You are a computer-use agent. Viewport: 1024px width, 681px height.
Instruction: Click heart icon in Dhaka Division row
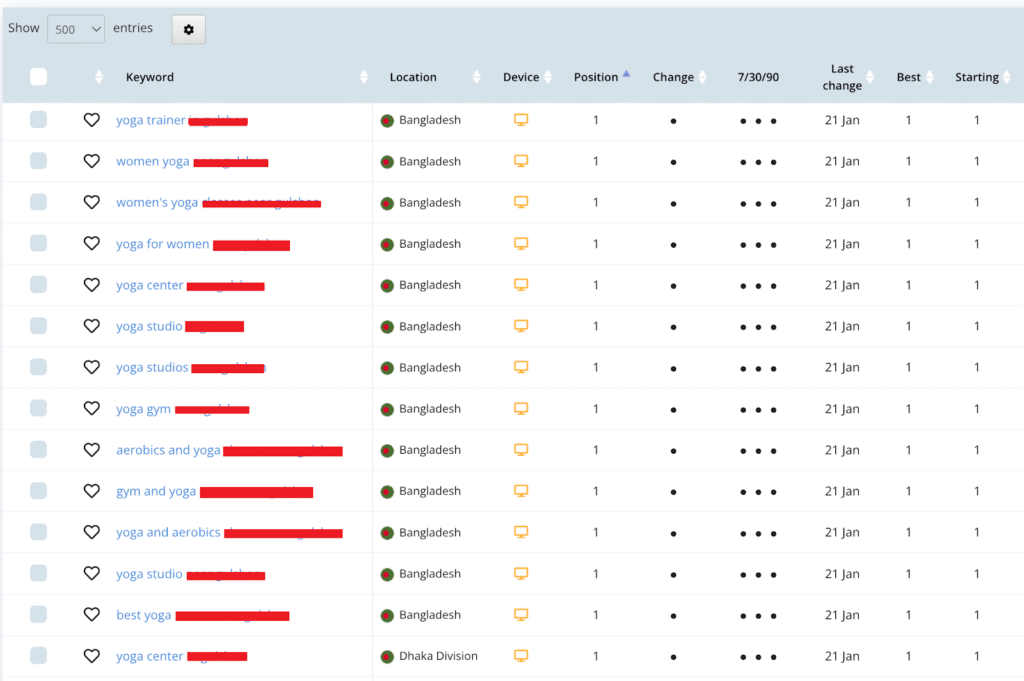(x=91, y=656)
